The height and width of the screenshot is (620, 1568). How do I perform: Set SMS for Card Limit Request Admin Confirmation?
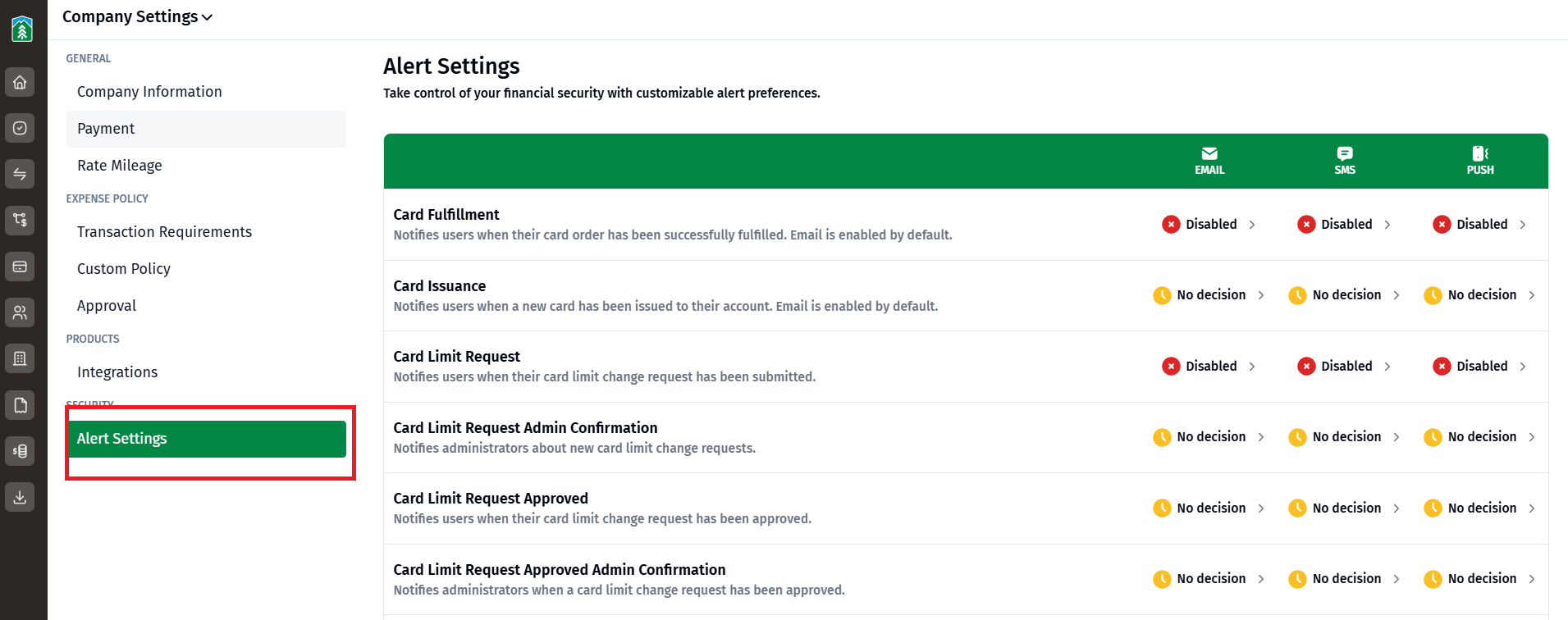[1345, 437]
